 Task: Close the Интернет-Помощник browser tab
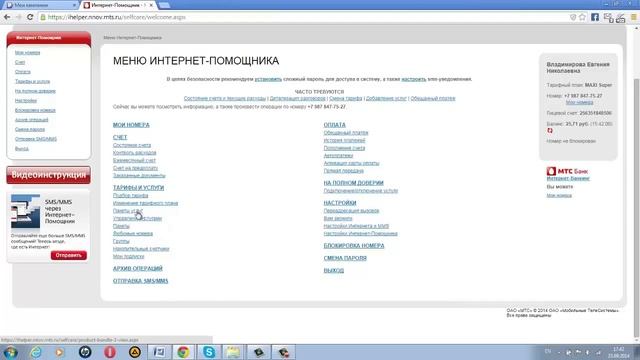(151, 5)
